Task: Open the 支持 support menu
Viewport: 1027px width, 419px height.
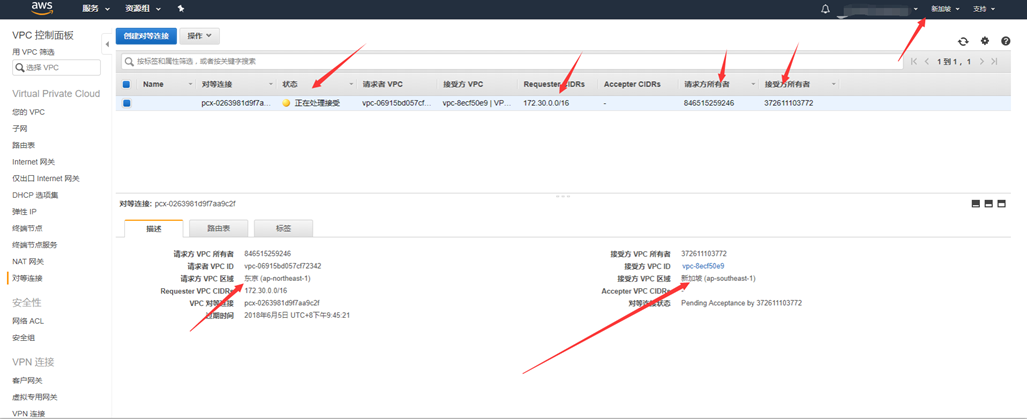Action: 984,9
